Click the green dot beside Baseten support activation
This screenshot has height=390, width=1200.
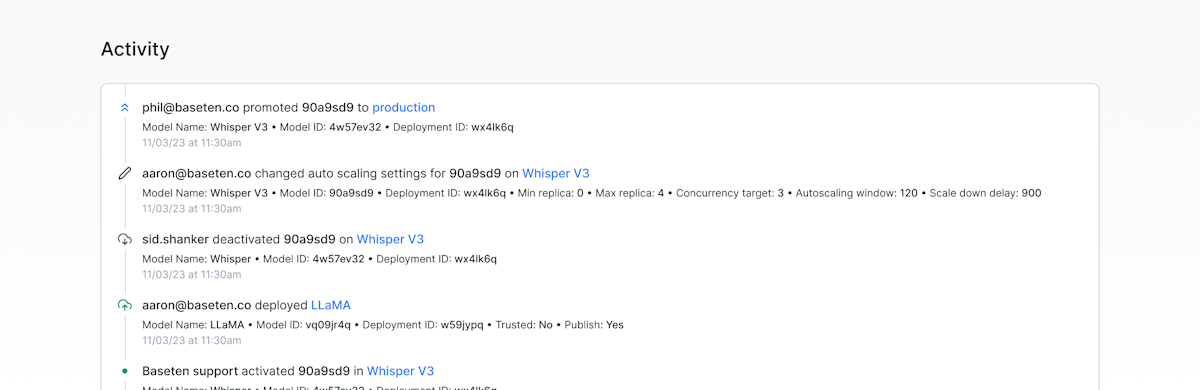[125, 371]
